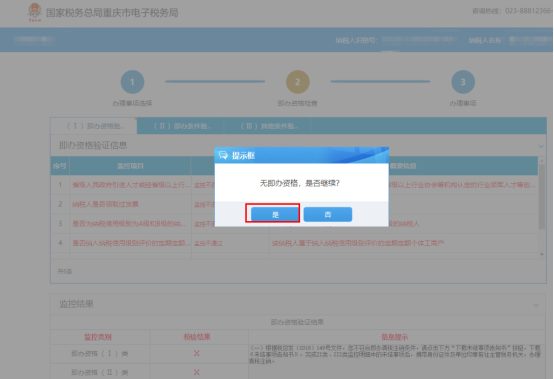Click the 是 button in the dialog

[x=275, y=214]
